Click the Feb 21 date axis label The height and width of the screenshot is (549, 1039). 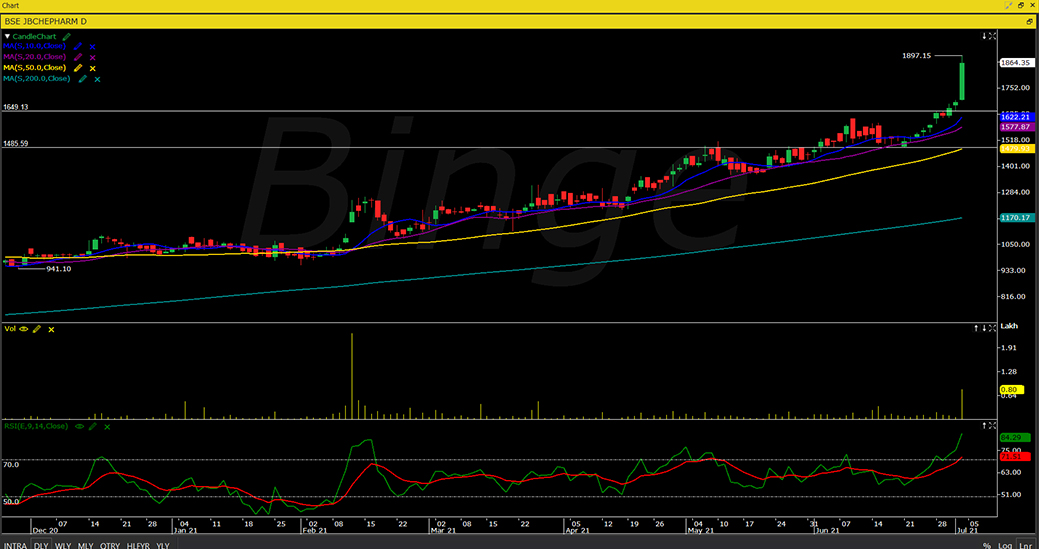pos(314,530)
